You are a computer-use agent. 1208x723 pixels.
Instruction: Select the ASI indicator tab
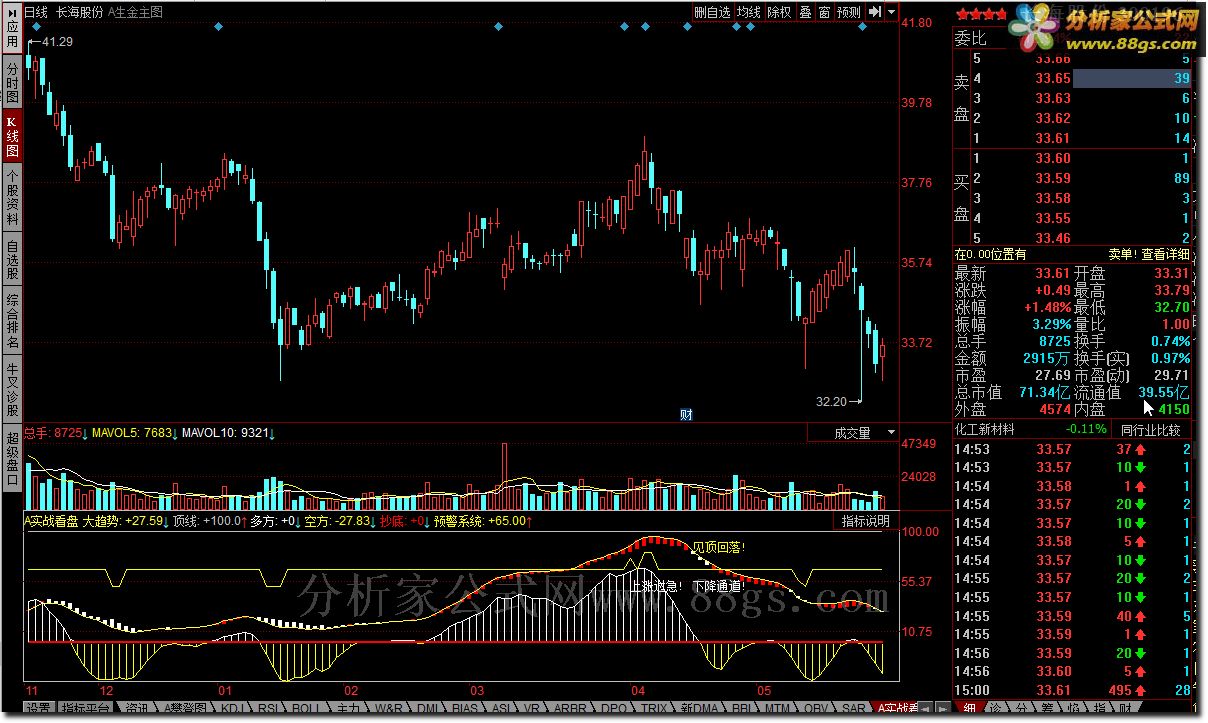pos(502,709)
